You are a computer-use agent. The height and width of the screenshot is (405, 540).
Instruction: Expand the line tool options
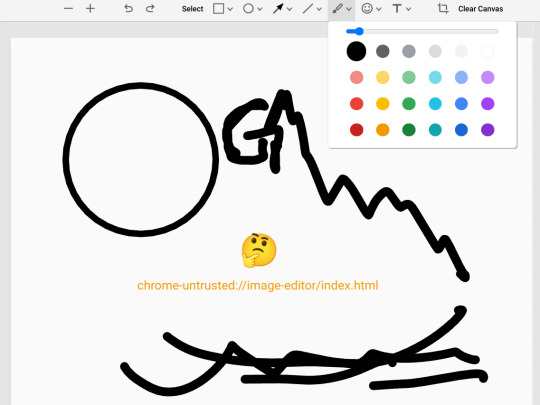(x=319, y=9)
